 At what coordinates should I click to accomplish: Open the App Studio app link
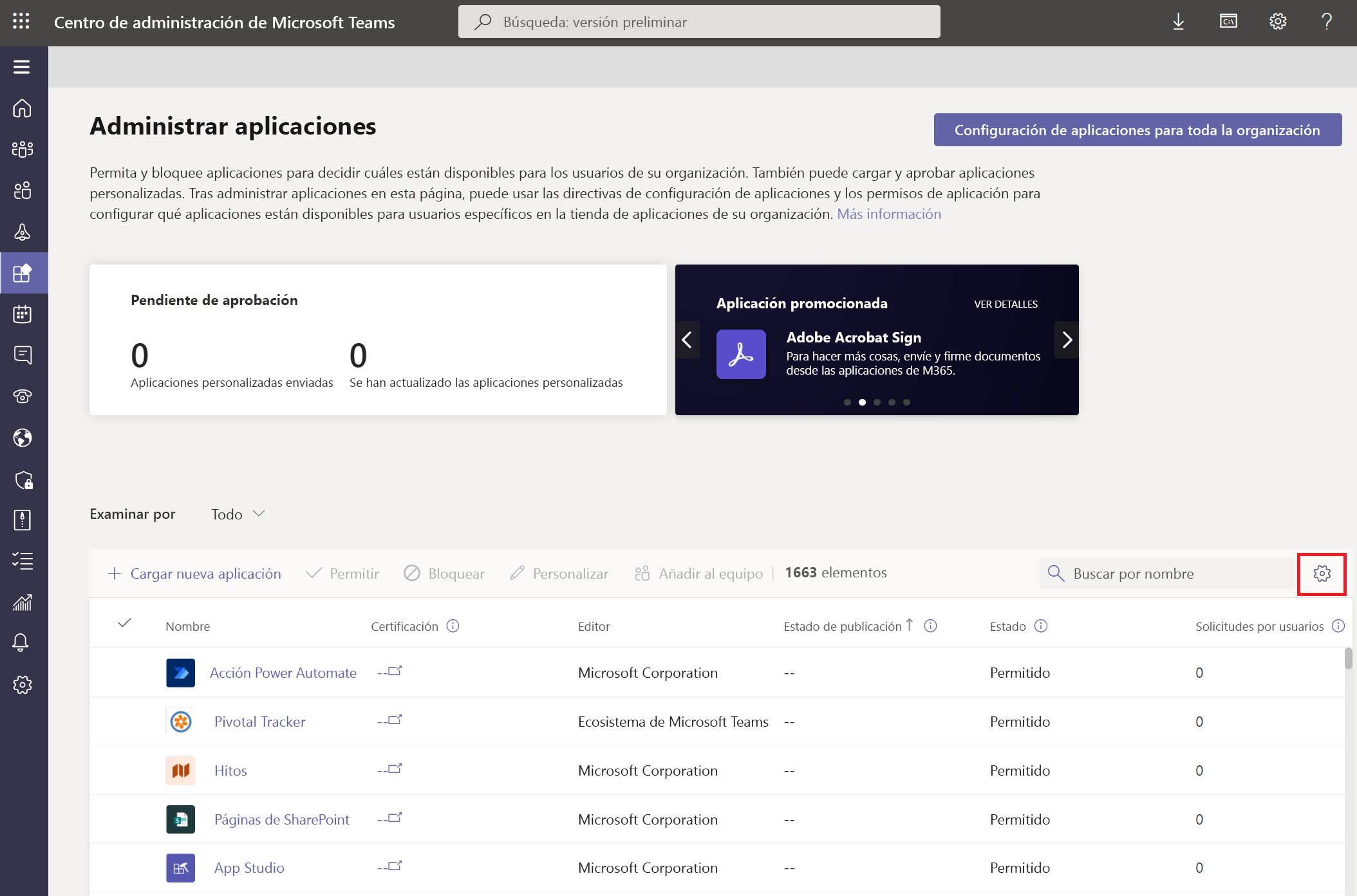click(x=249, y=868)
